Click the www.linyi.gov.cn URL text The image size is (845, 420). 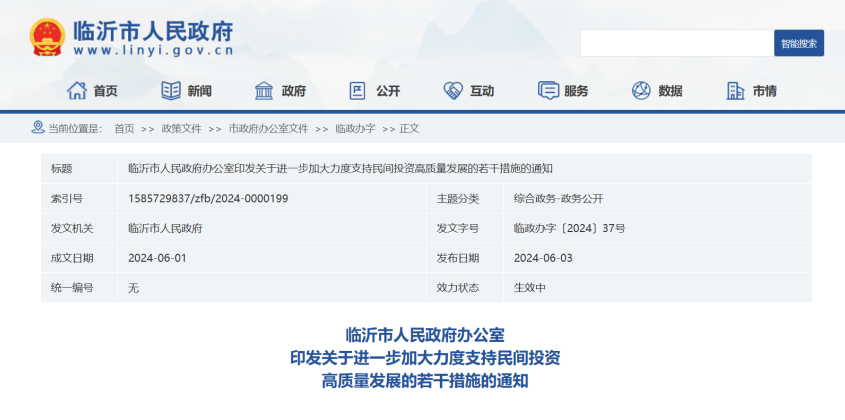coord(153,51)
